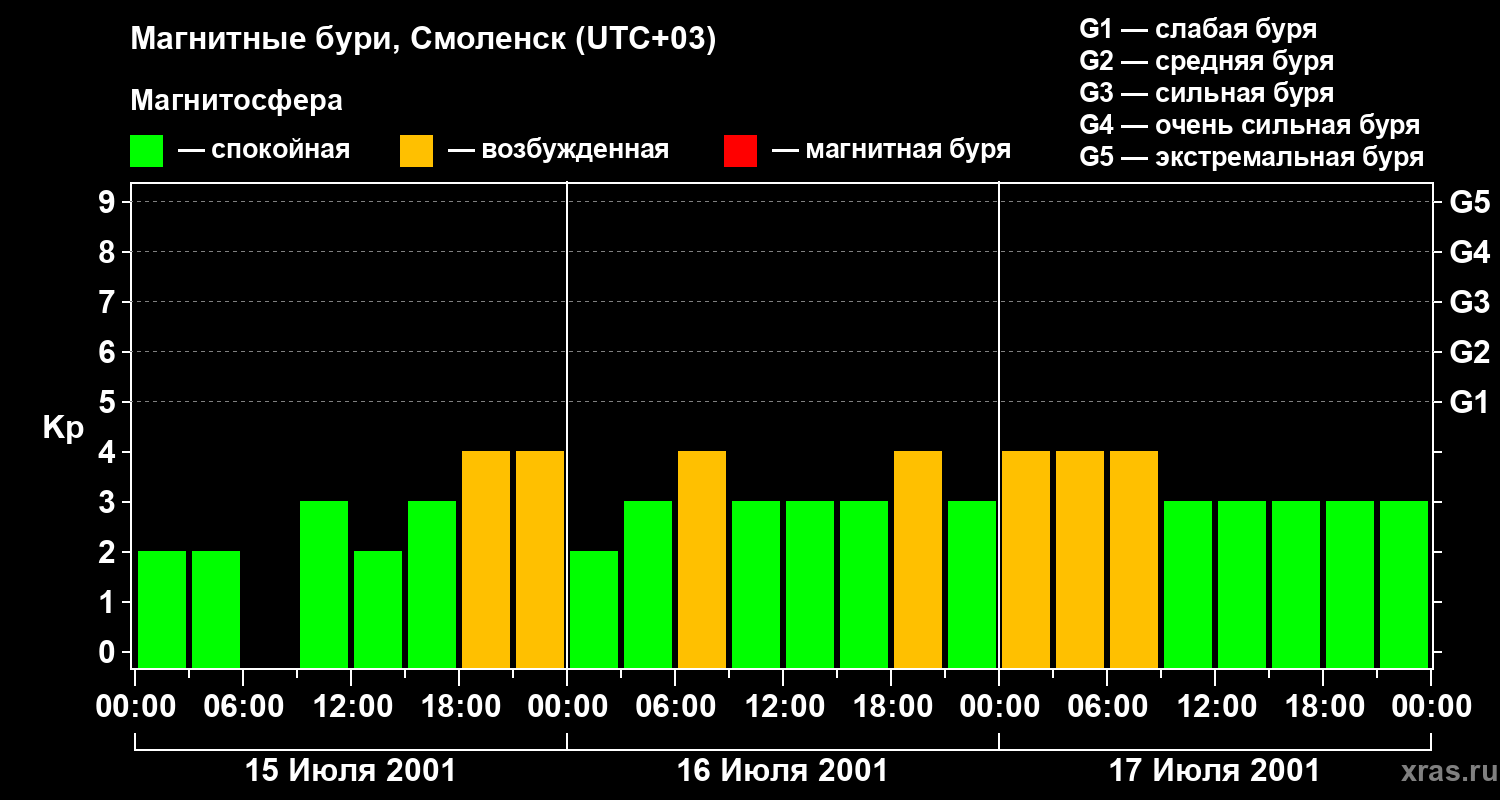This screenshot has width=1500, height=800.
Task: Click the G5 label on right axis
Action: pyautogui.click(x=1469, y=202)
